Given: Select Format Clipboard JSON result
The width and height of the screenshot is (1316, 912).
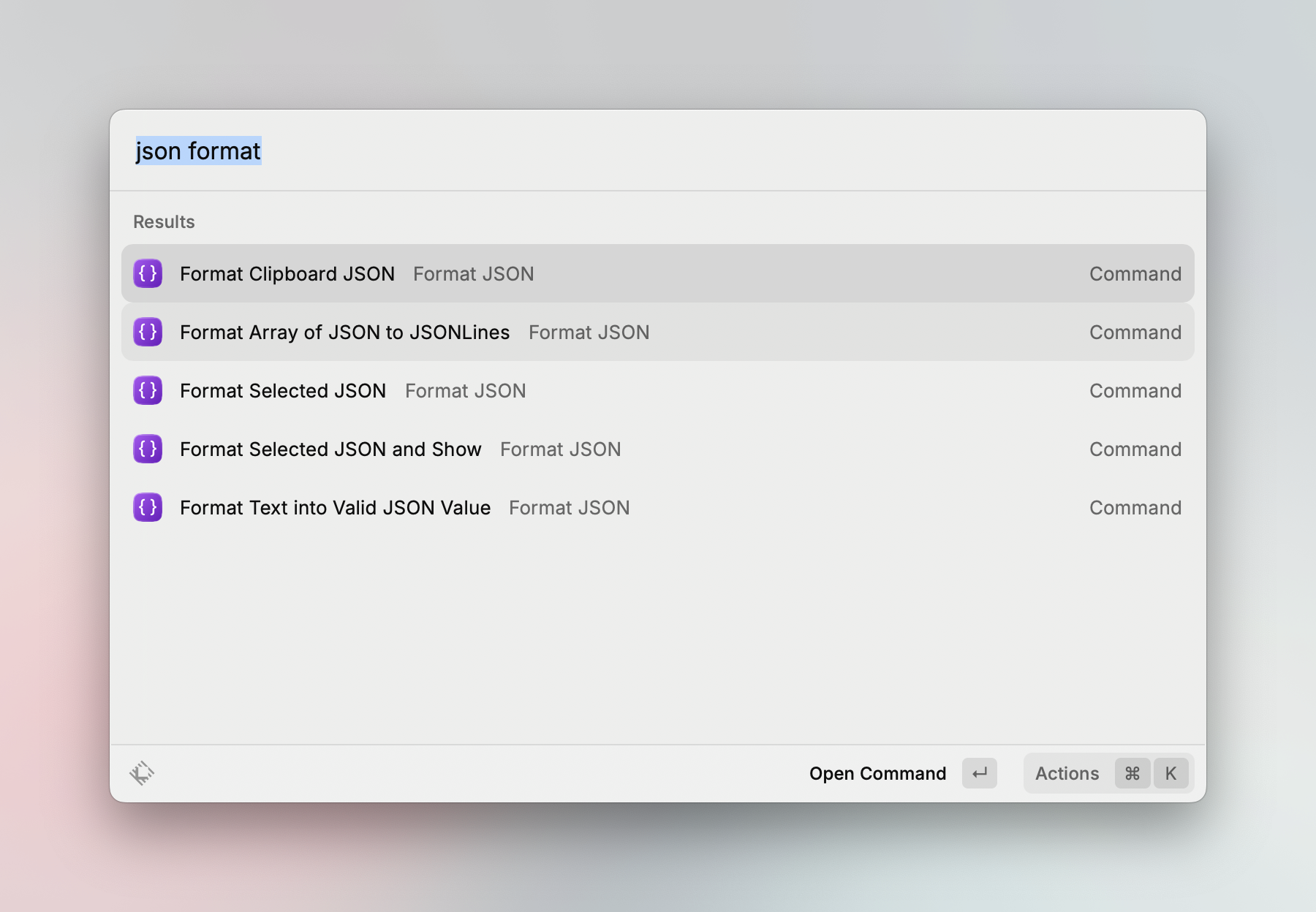Looking at the screenshot, I should click(x=287, y=274).
